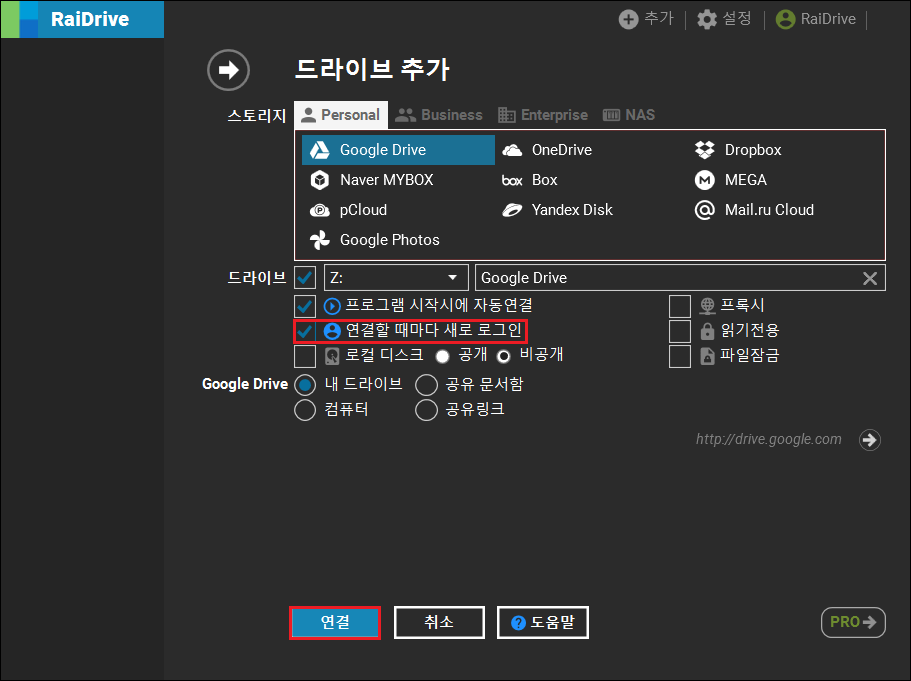This screenshot has width=911, height=681.
Task: Choose the Dropbox icon
Action: (705, 150)
